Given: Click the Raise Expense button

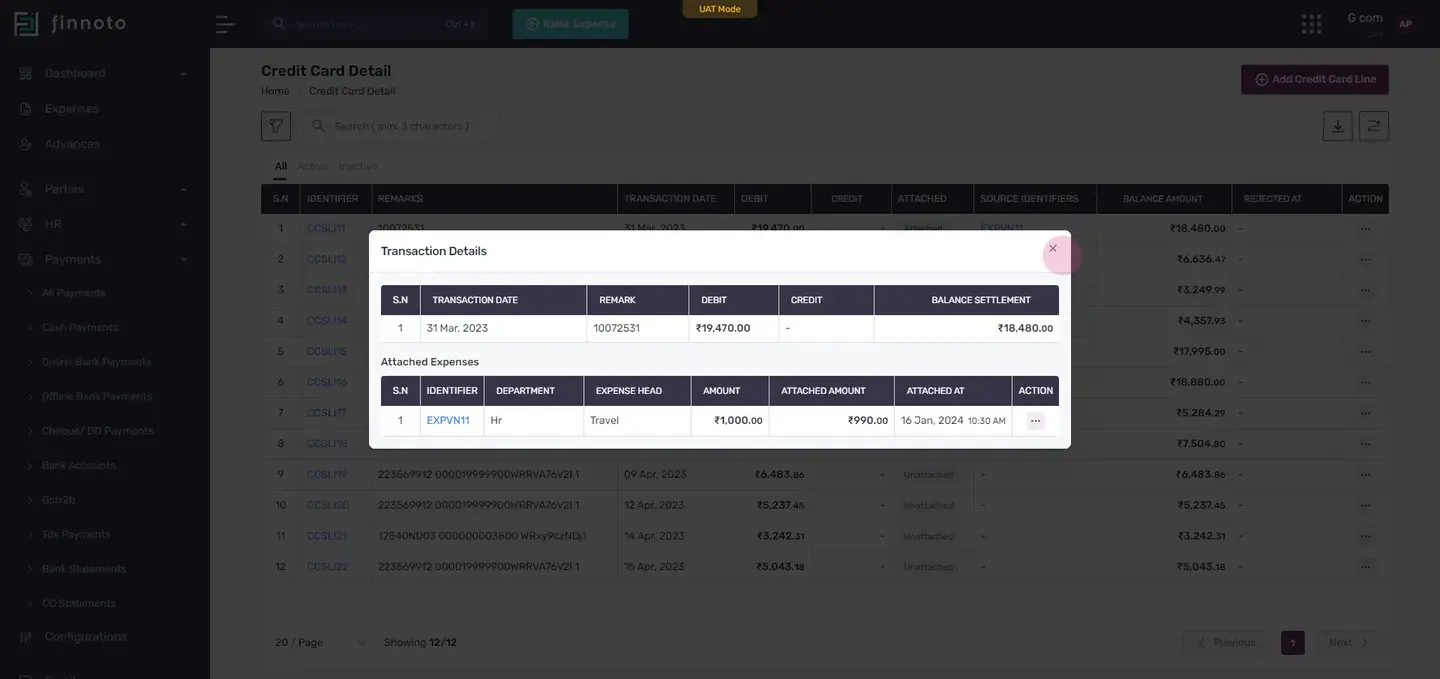Looking at the screenshot, I should (571, 24).
